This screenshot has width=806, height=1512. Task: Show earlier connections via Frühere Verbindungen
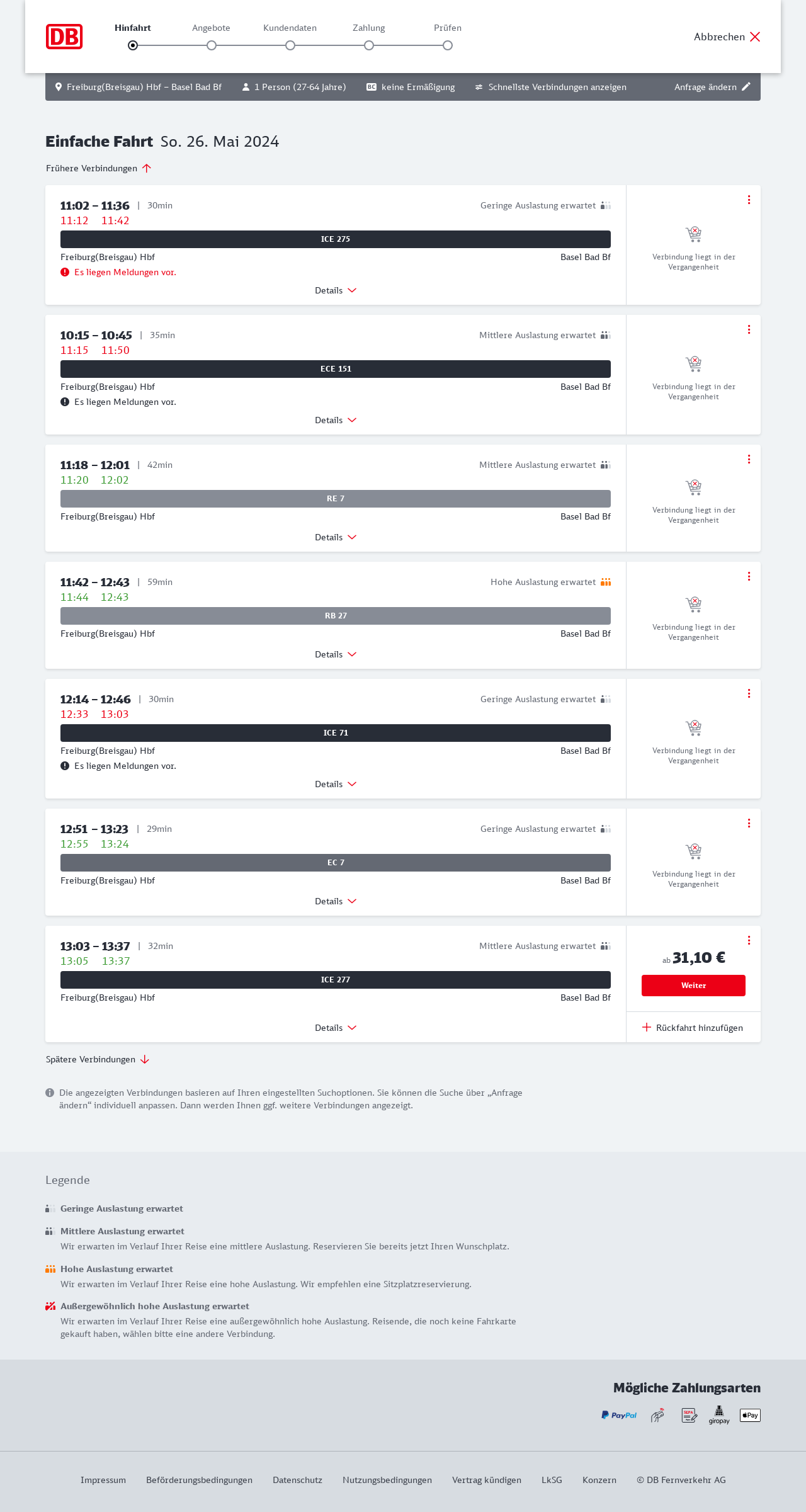point(99,168)
